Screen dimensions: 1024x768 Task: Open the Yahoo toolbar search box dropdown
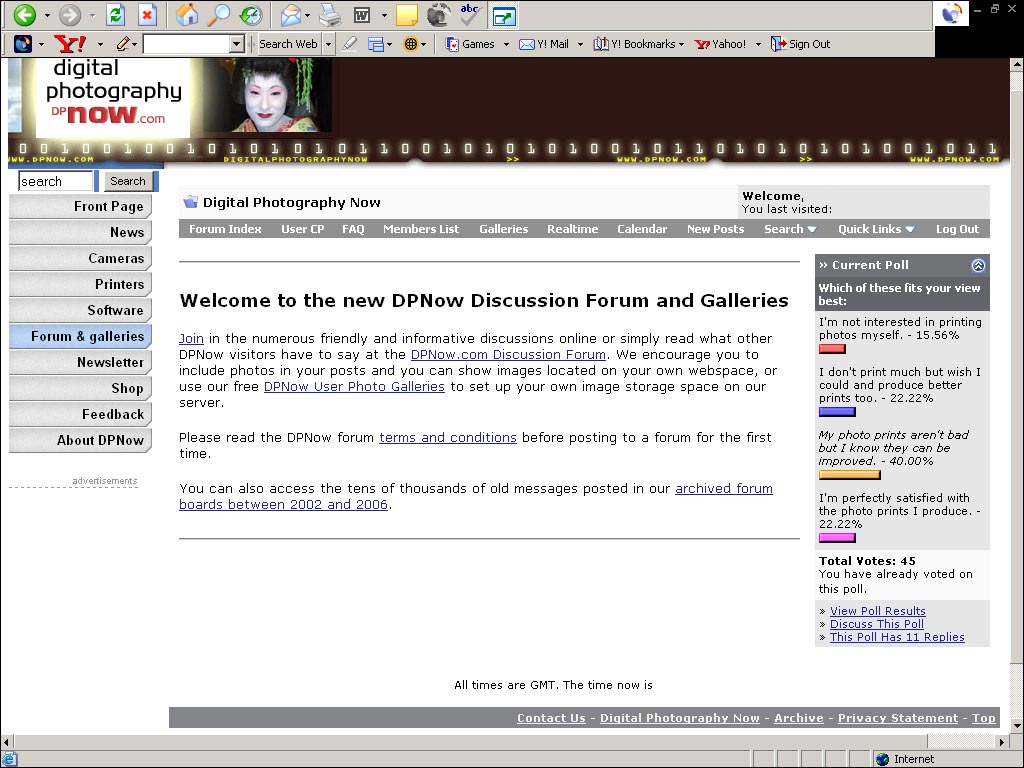coord(237,44)
